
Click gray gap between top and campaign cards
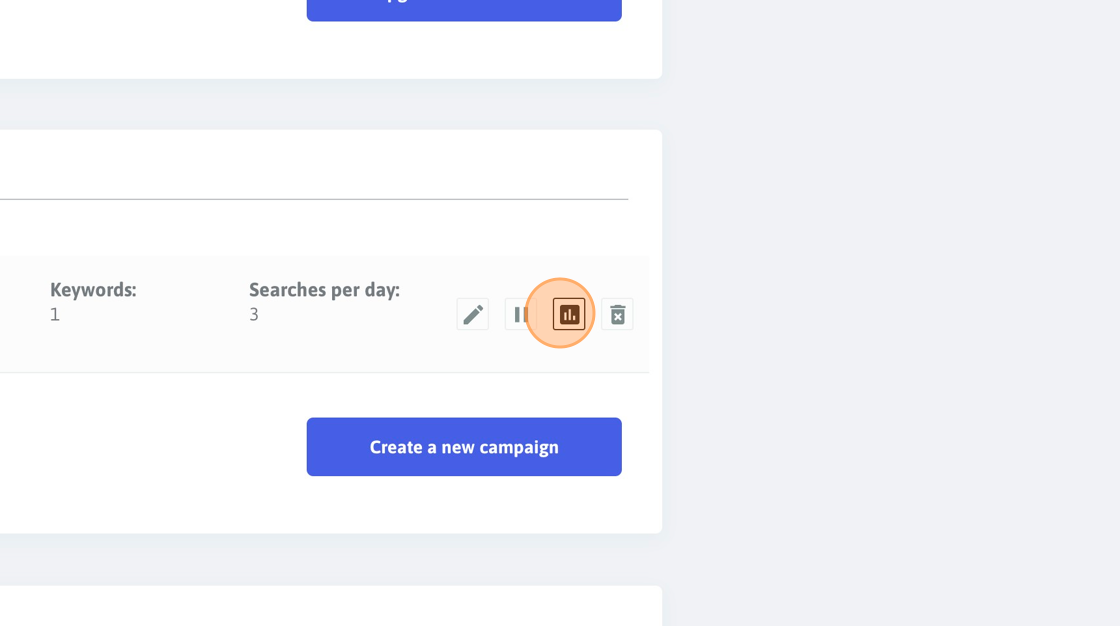(331, 104)
